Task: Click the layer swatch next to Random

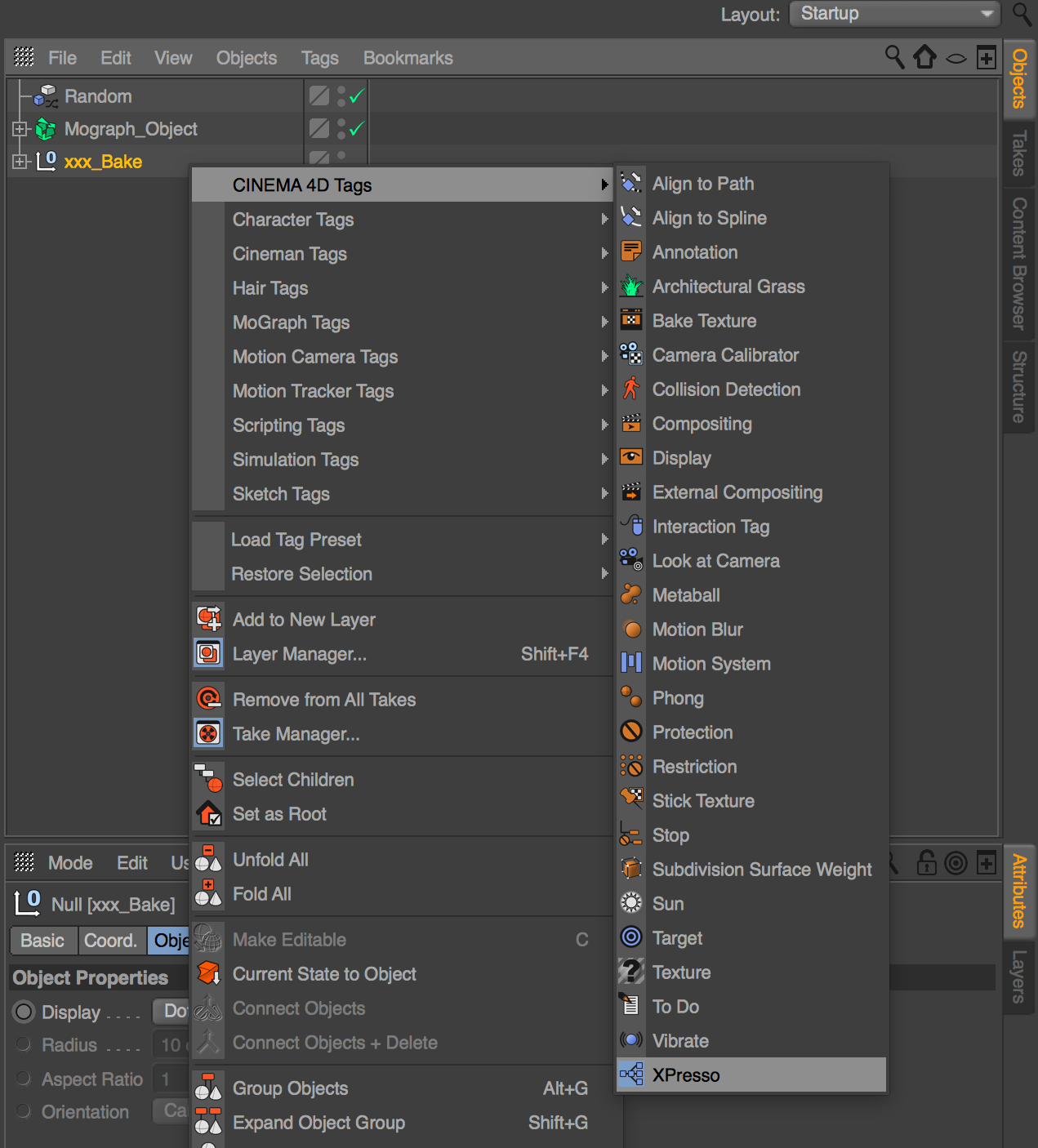Action: (x=319, y=96)
